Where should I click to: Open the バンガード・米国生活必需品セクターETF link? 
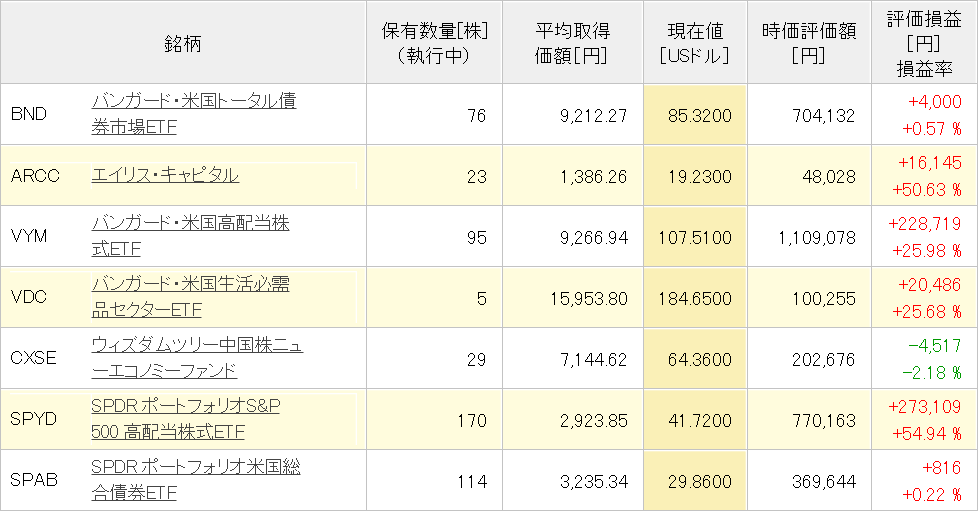coord(190,285)
